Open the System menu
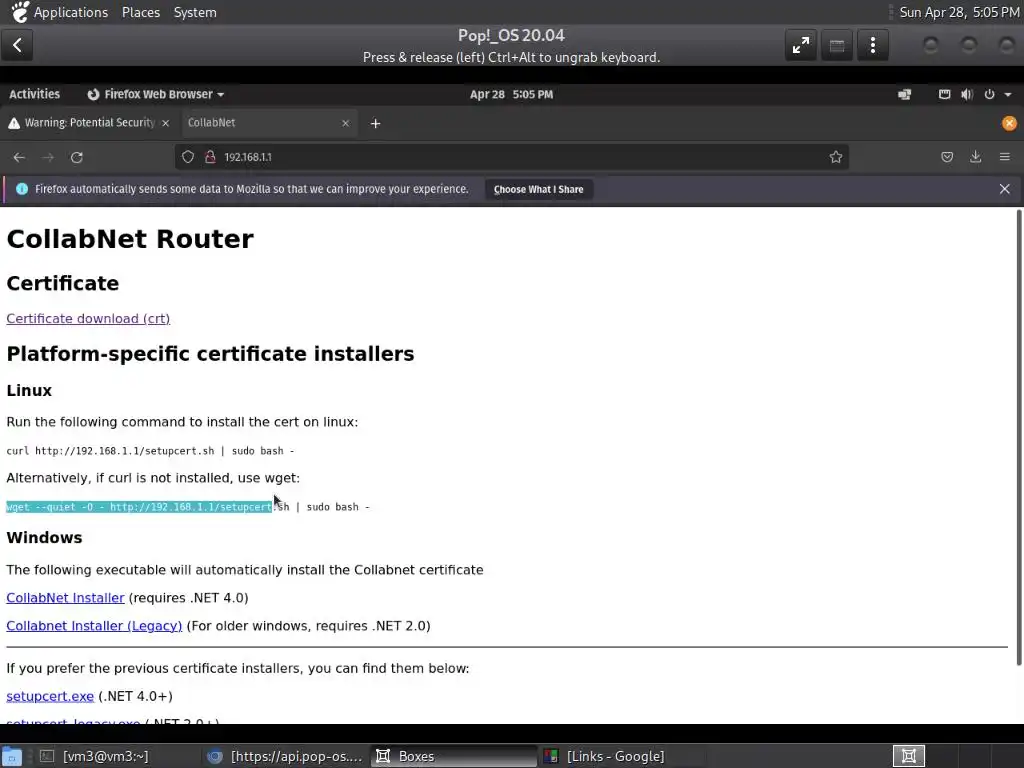Viewport: 1024px width, 768px height. tap(195, 12)
